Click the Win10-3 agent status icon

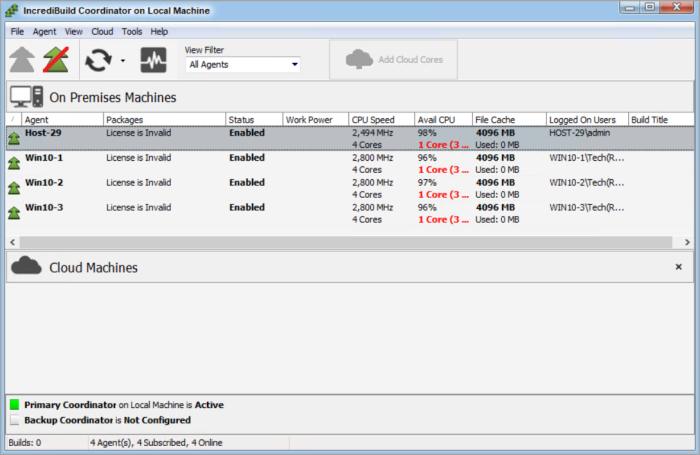(14, 212)
